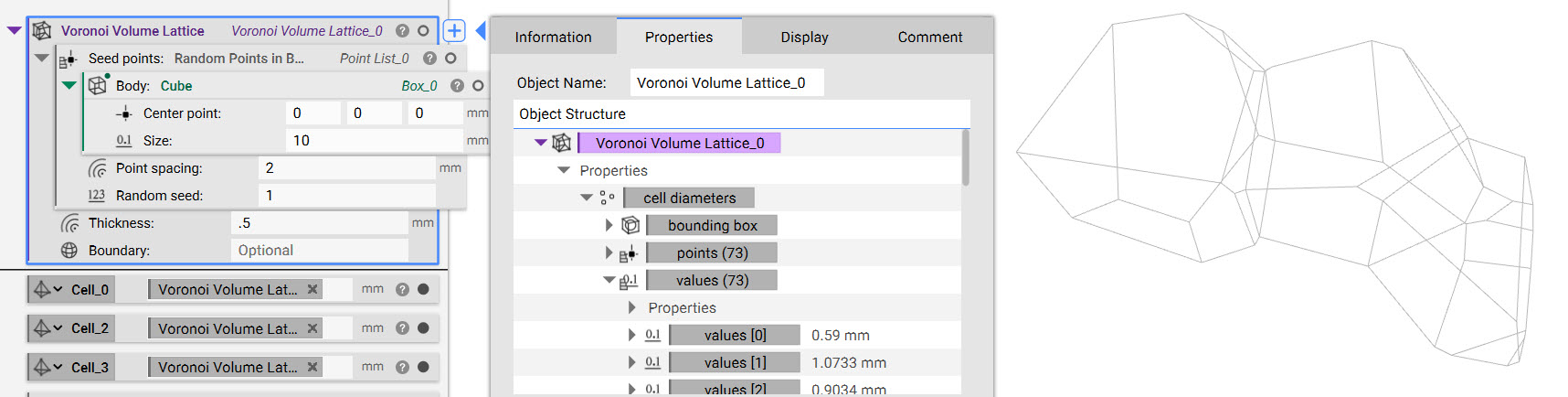Click the Point spacing field icon
The height and width of the screenshot is (397, 1568).
(97, 168)
